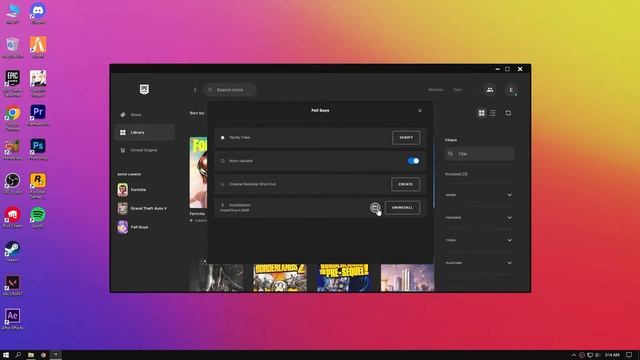Click VERIFY button for Verify Files
640x360 pixels.
coord(406,138)
